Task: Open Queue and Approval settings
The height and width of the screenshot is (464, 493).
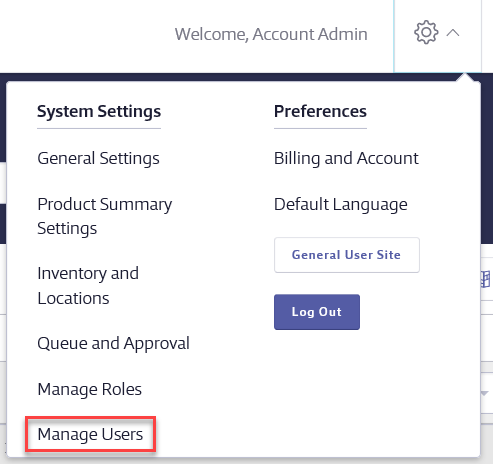Action: point(113,344)
